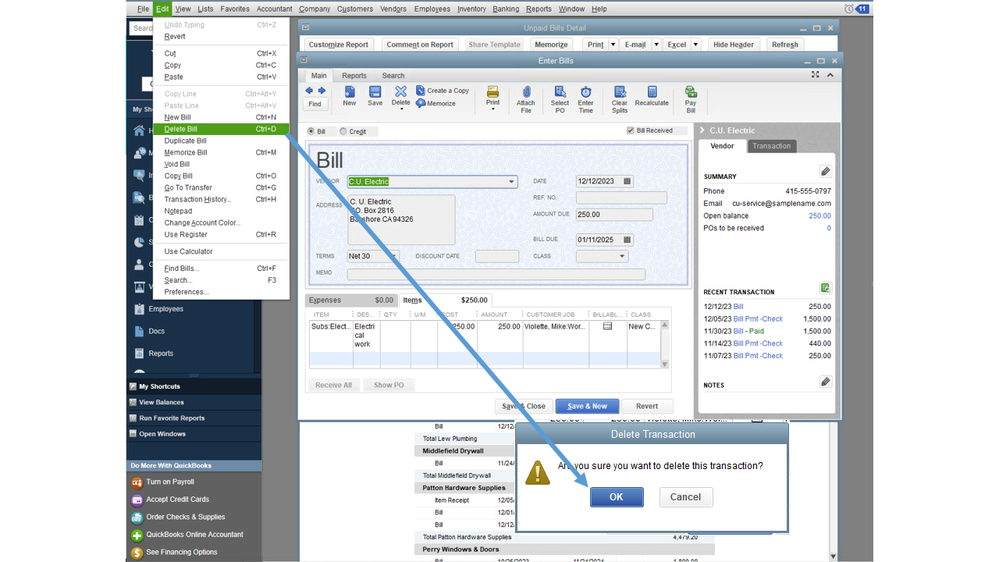This screenshot has width=999, height=562.
Task: Click the Save icon in Enter Bills toolbar
Action: click(375, 92)
